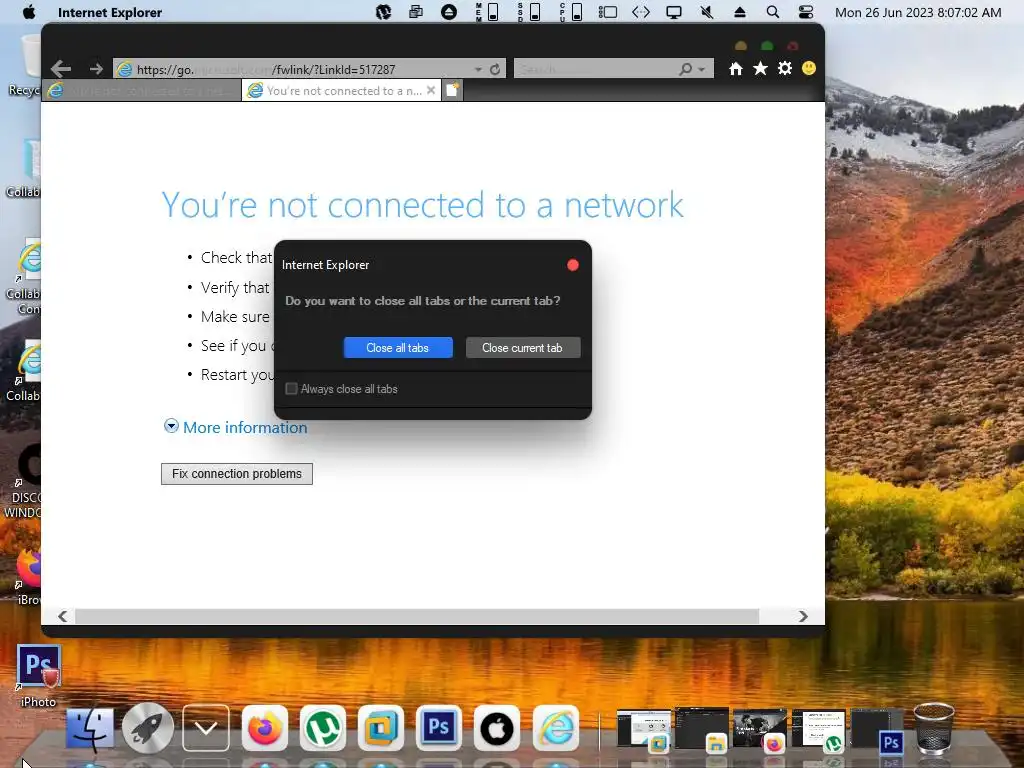The image size is (1024, 768).
Task: Click 'Fix connection problems' button
Action: coord(237,473)
